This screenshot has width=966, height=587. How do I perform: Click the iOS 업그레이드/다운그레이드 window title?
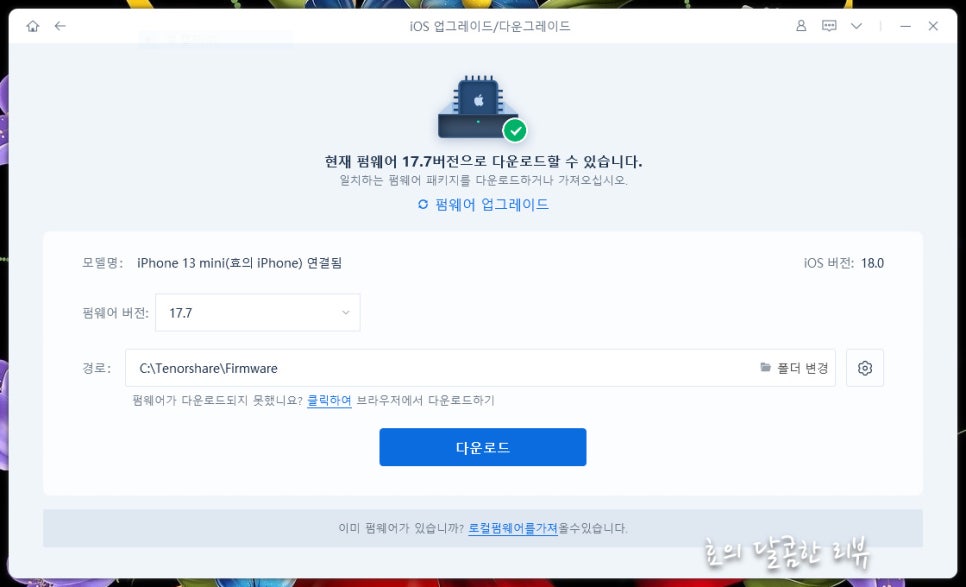(483, 26)
